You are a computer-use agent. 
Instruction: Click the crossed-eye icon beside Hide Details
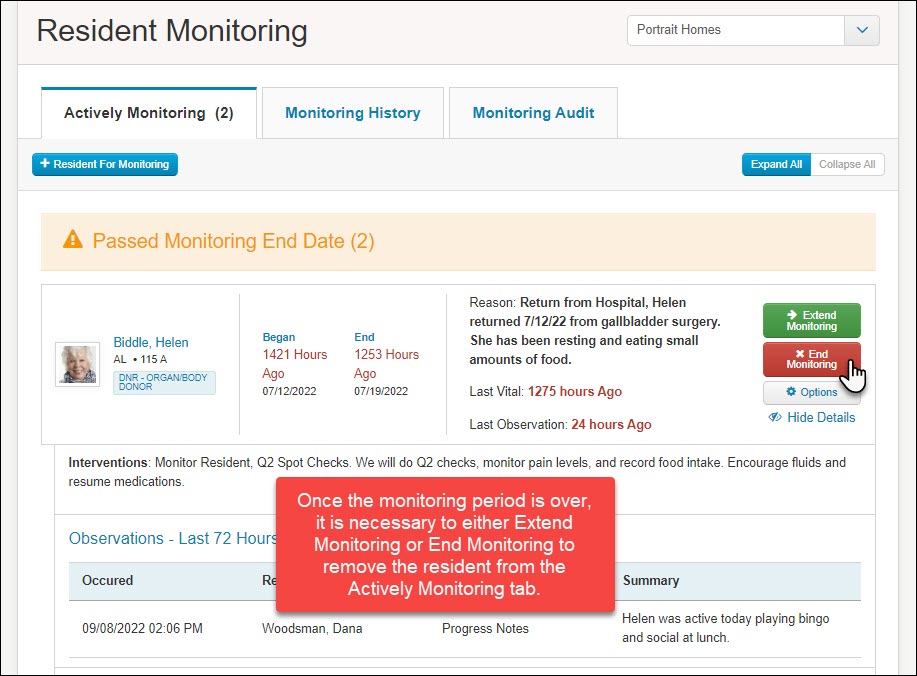[x=775, y=417]
